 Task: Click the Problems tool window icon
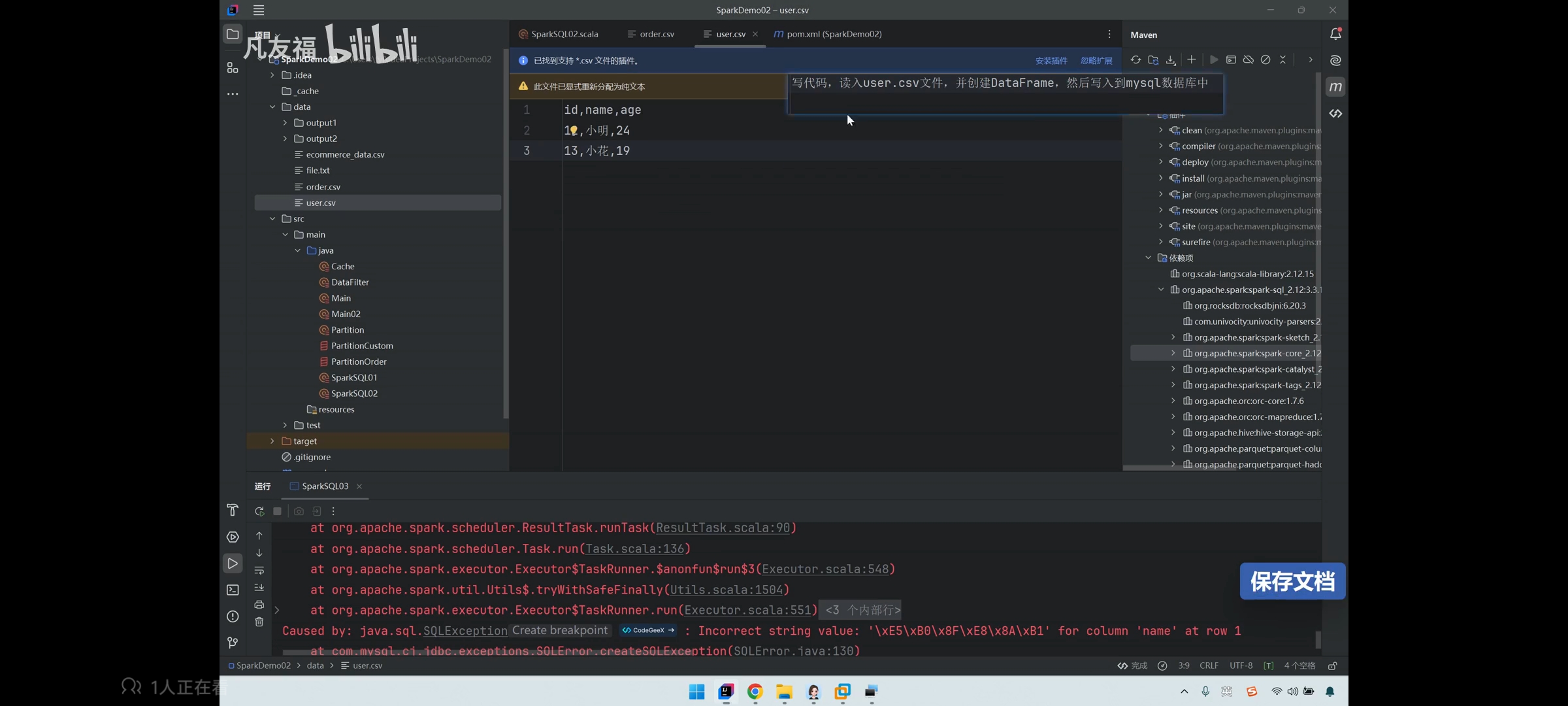[x=233, y=616]
